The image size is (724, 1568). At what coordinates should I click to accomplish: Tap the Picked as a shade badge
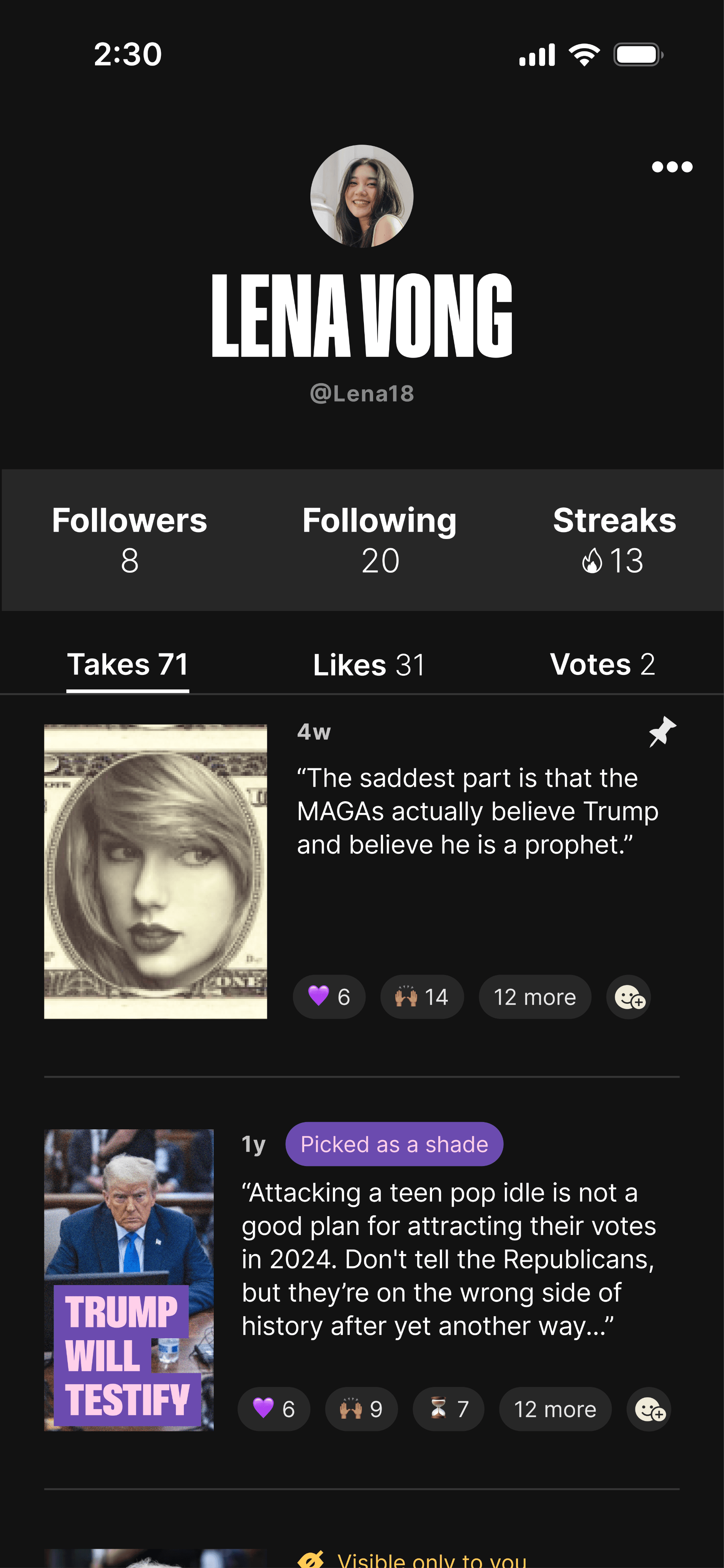[x=394, y=1144]
